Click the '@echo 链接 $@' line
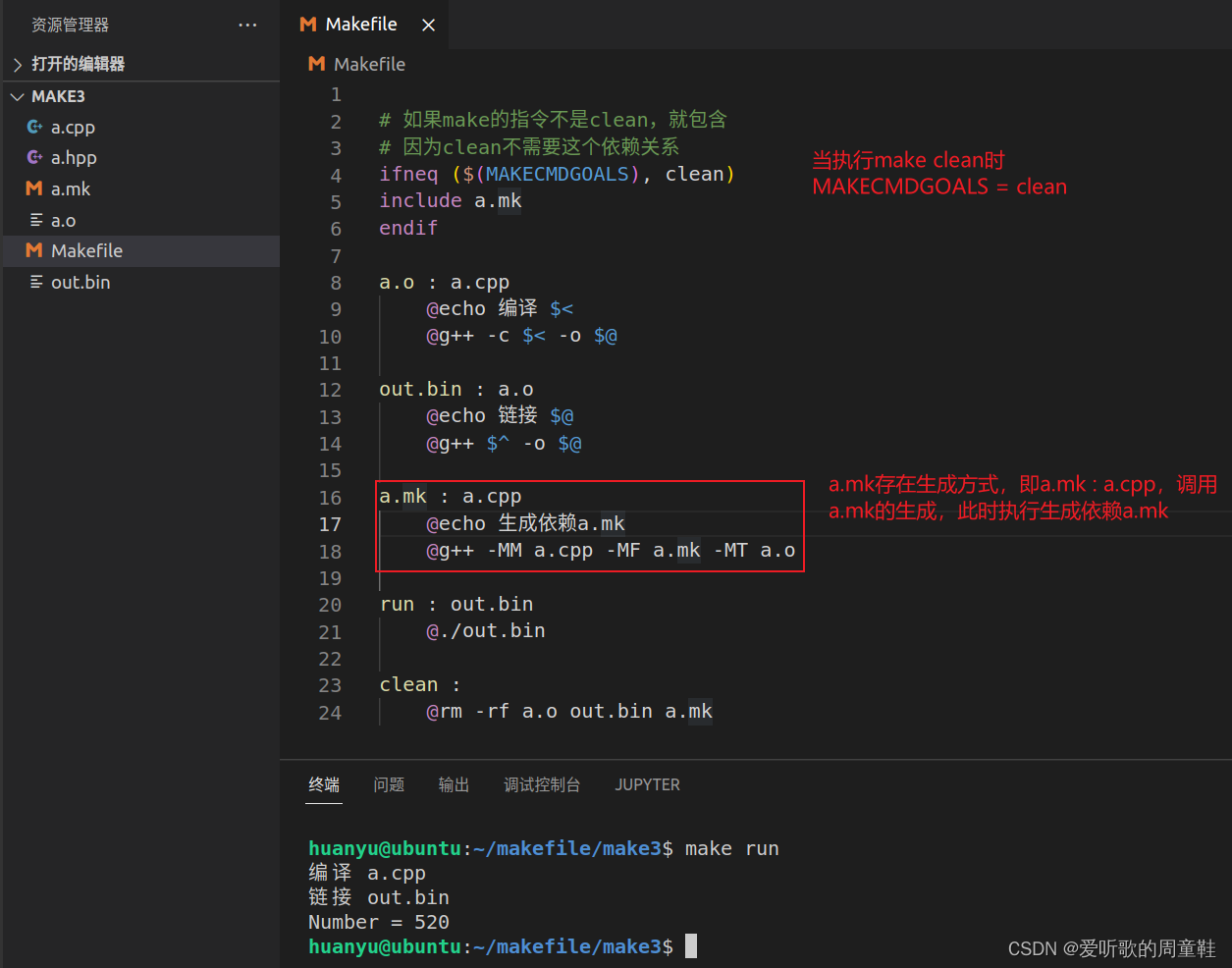The height and width of the screenshot is (968, 1232). (501, 416)
